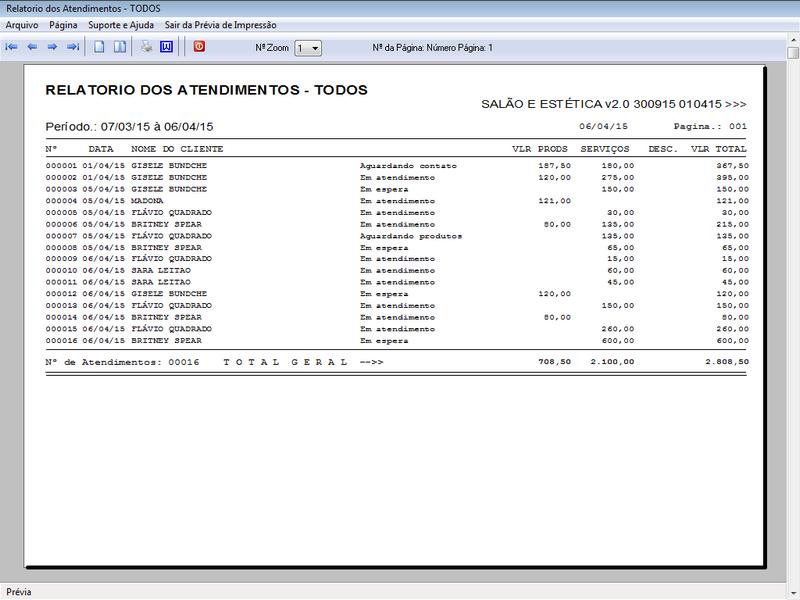Image resolution: width=800 pixels, height=600 pixels.
Task: Open the Página menu
Action: (63, 24)
